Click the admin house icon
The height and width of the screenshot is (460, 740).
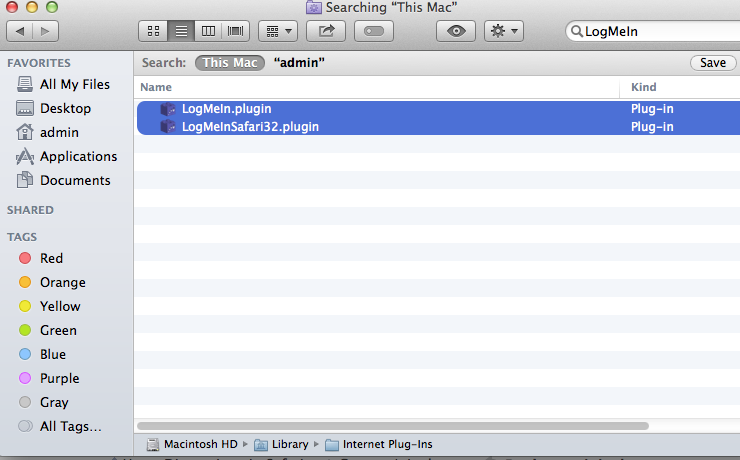(25, 132)
